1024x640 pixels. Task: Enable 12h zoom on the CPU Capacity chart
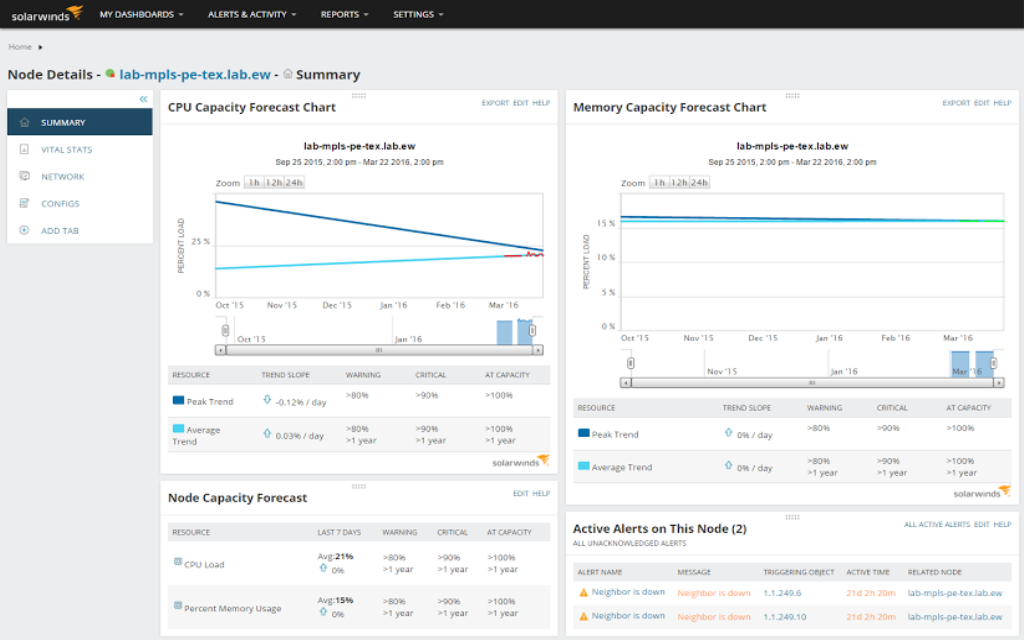point(273,182)
